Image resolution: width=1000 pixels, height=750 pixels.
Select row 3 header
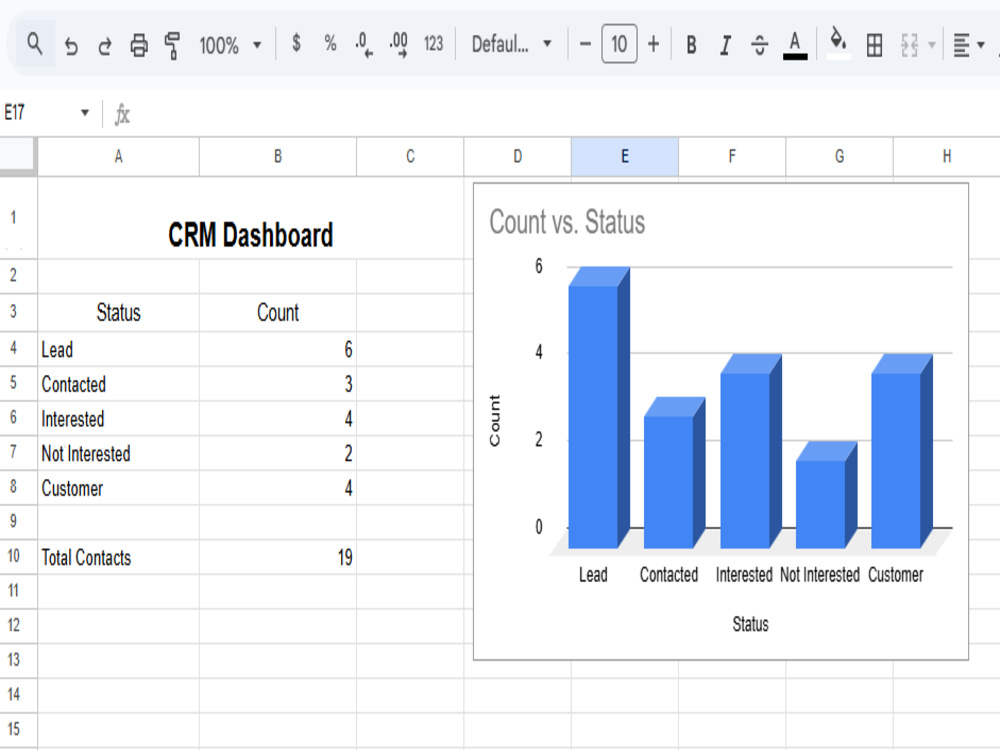(x=13, y=312)
